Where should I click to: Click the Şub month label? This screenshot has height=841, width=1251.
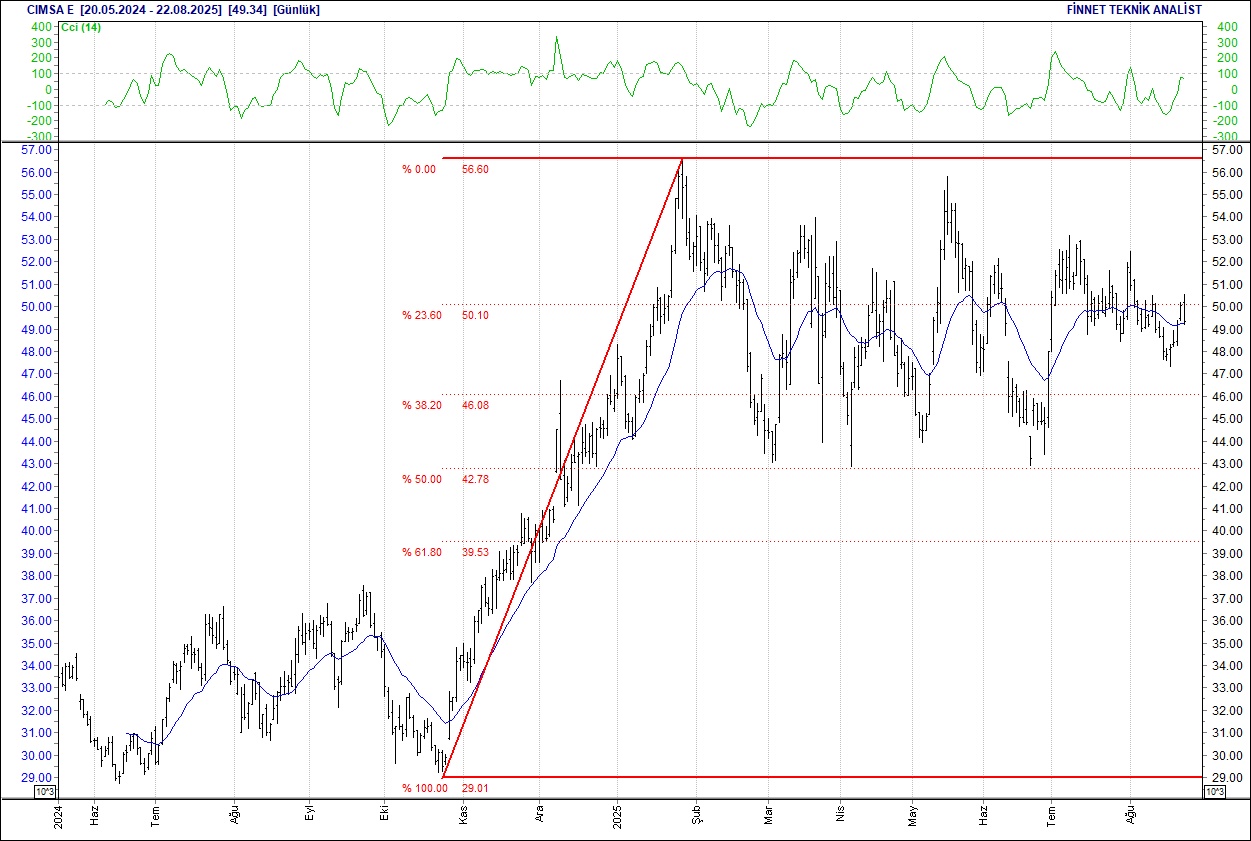[697, 816]
